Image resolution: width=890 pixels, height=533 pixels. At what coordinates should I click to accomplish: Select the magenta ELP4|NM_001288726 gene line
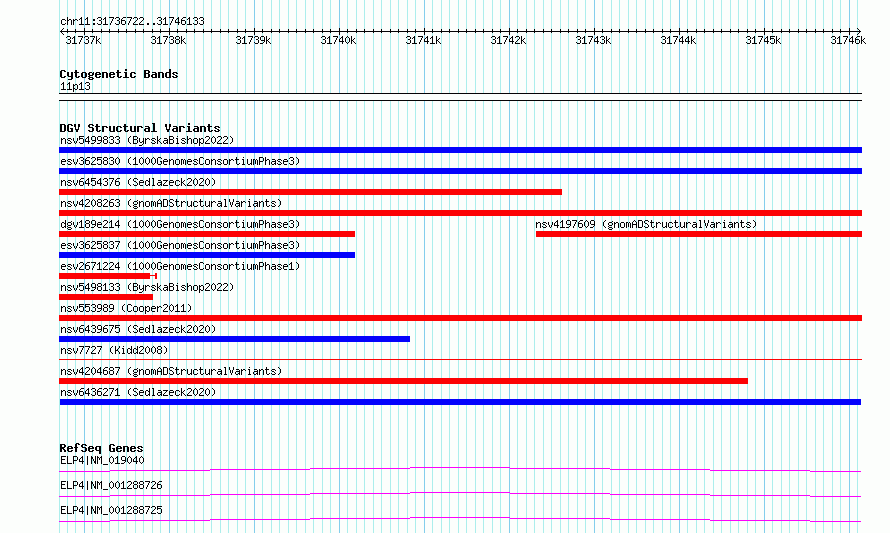[x=460, y=494]
